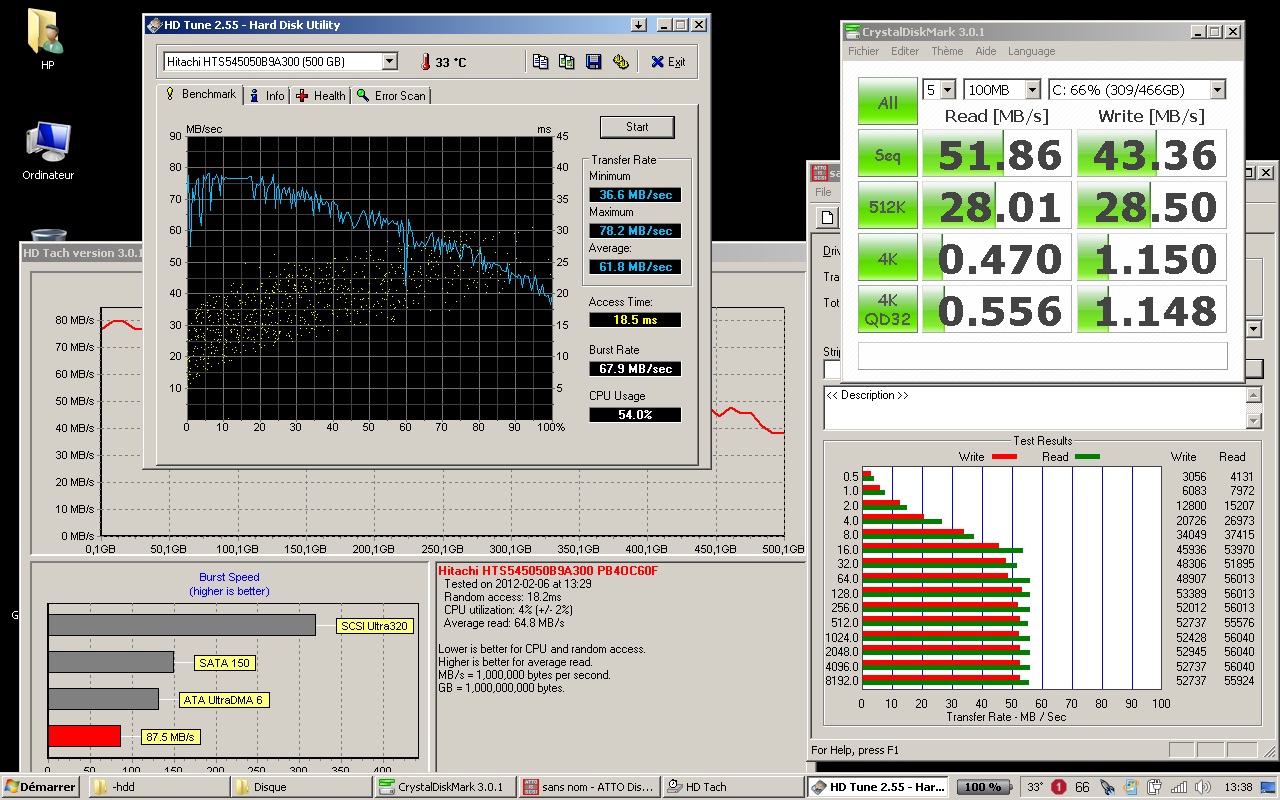1280x800 pixels.
Task: Click the CrystalDiskMark title bar icon
Action: point(852,32)
